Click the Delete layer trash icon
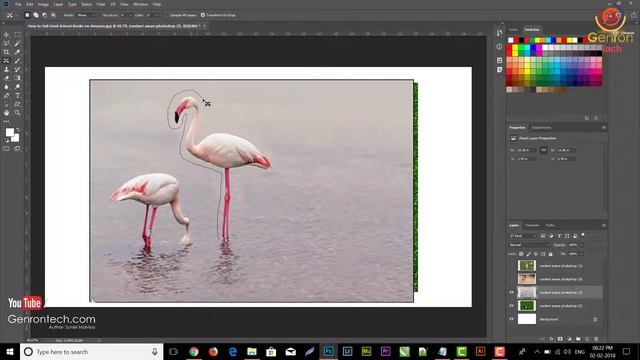 click(x=596, y=339)
